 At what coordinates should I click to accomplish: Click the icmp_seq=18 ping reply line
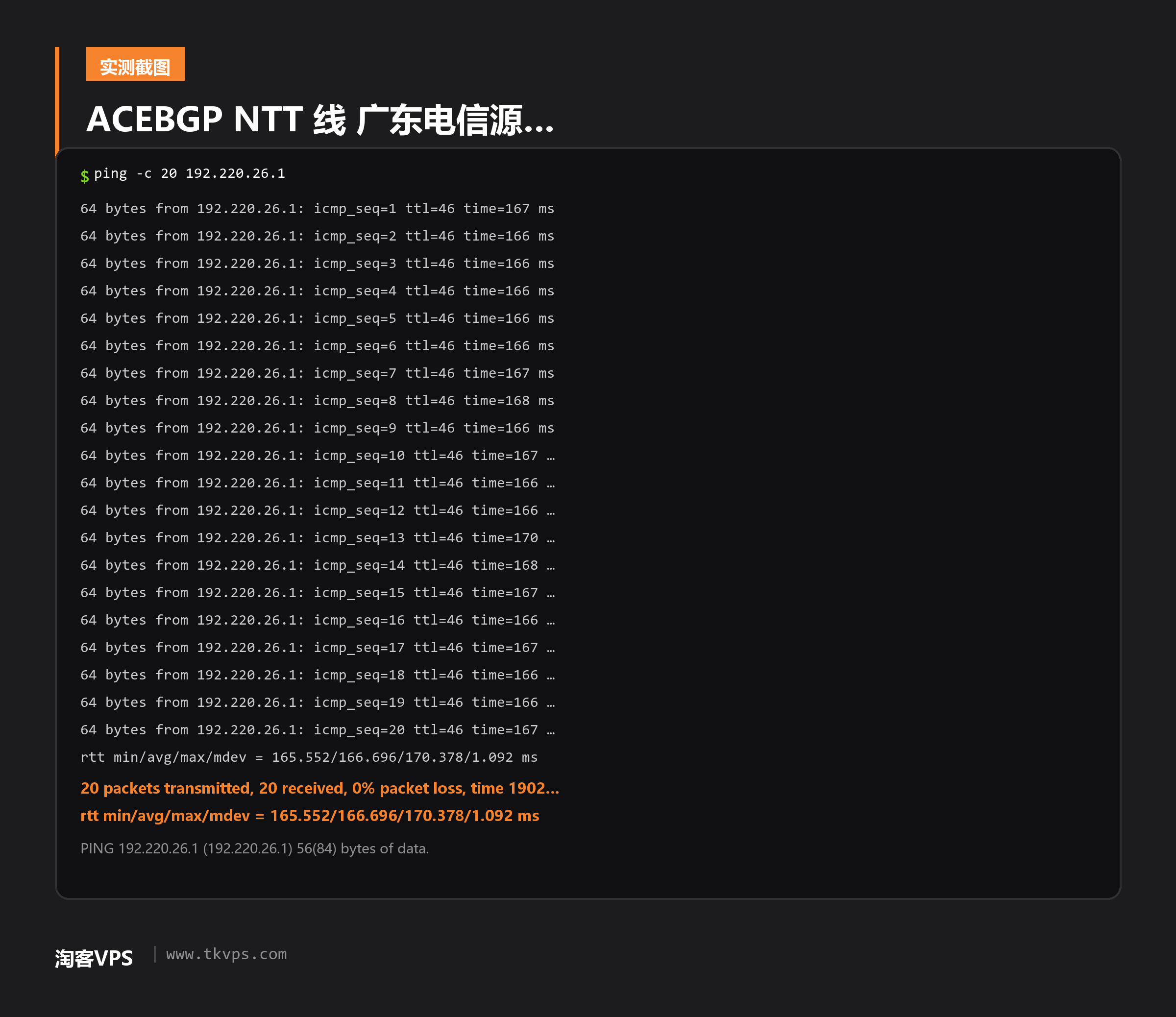[x=318, y=676]
